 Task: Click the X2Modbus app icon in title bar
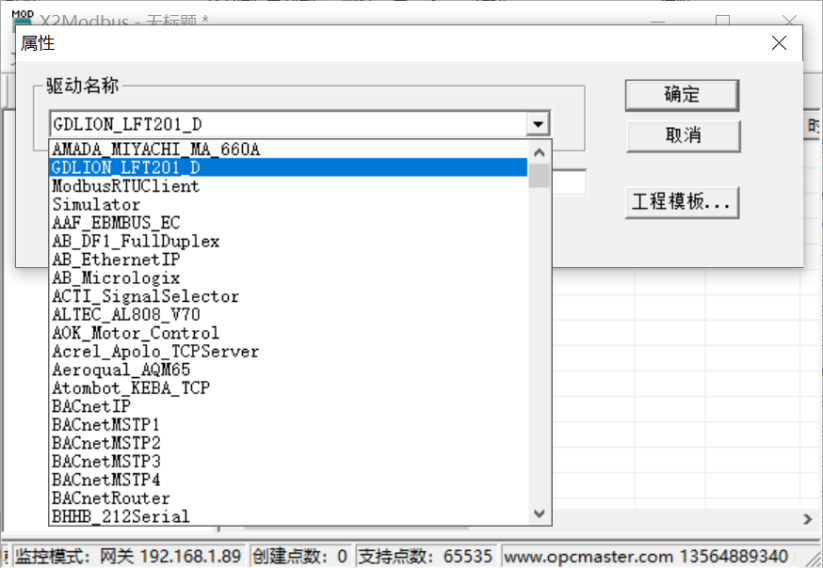pos(22,19)
